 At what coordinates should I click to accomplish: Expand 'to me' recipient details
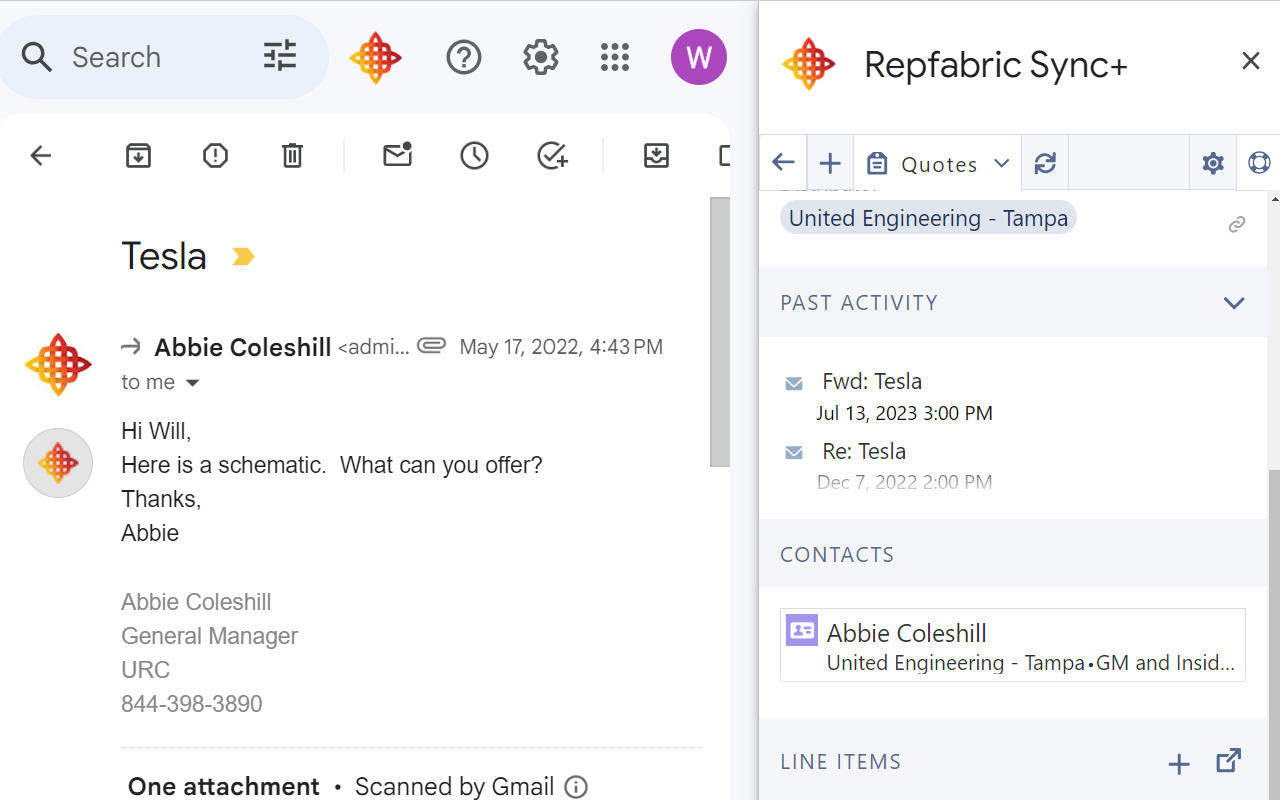click(193, 383)
